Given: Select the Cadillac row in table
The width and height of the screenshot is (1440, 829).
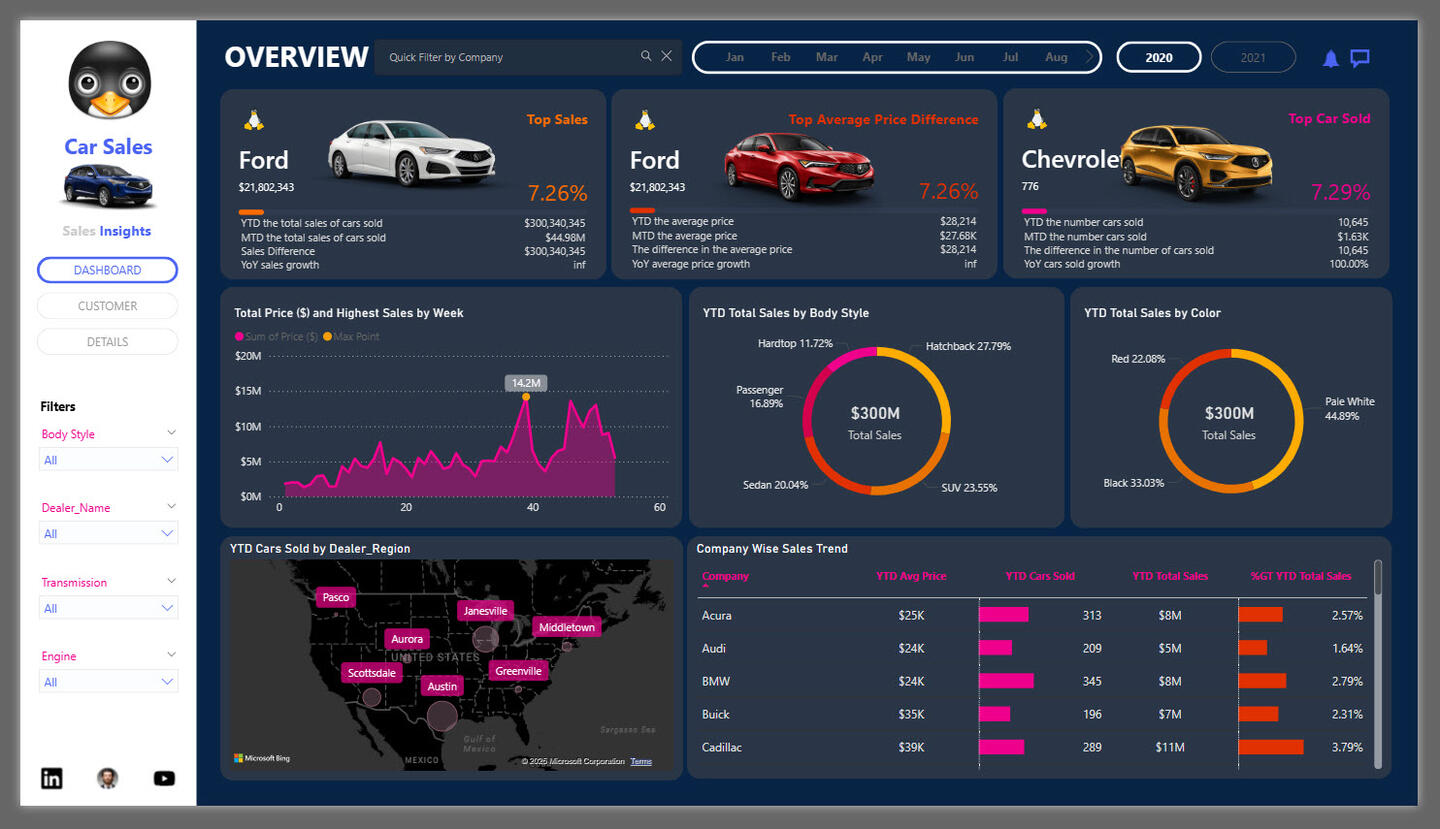Looking at the screenshot, I should tap(1032, 747).
